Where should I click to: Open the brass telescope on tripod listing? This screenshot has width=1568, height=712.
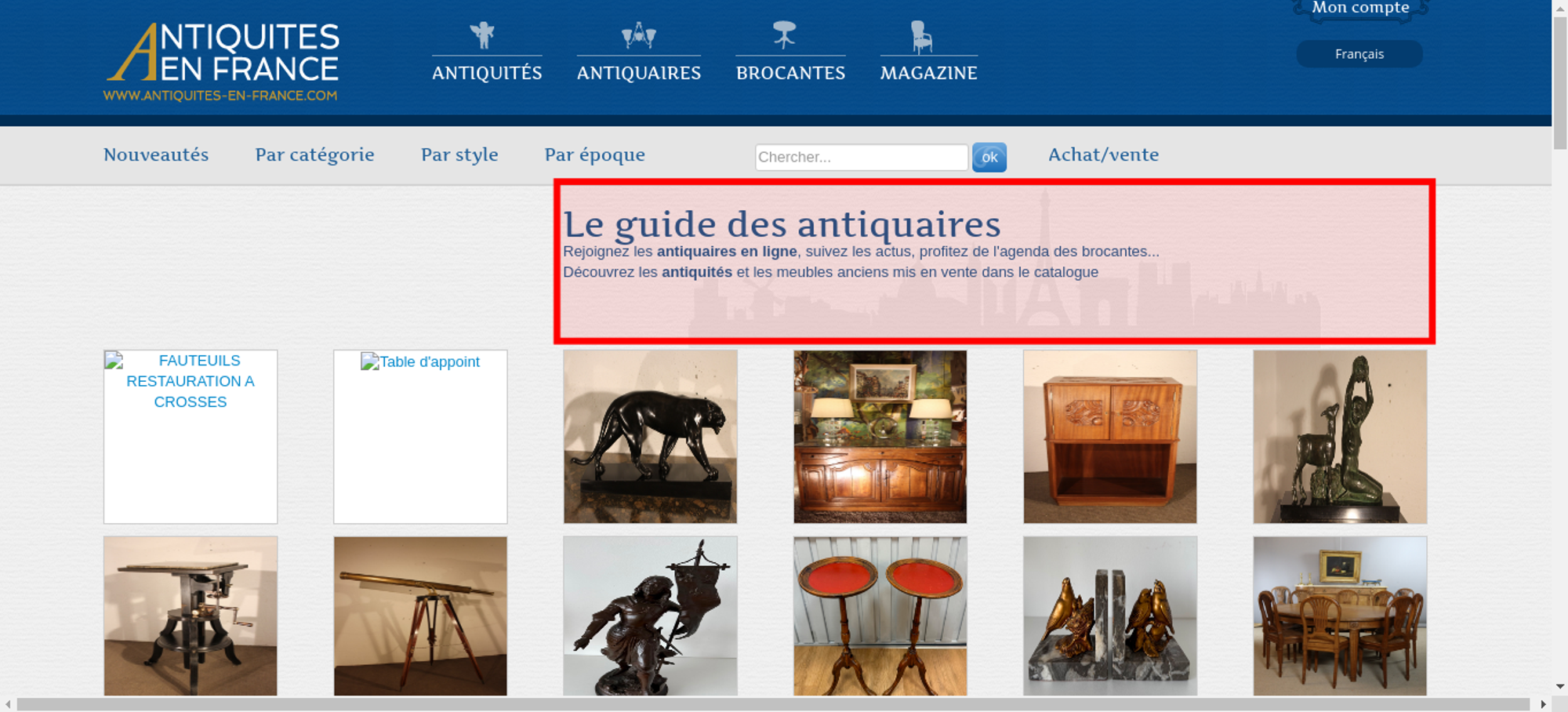(x=420, y=616)
